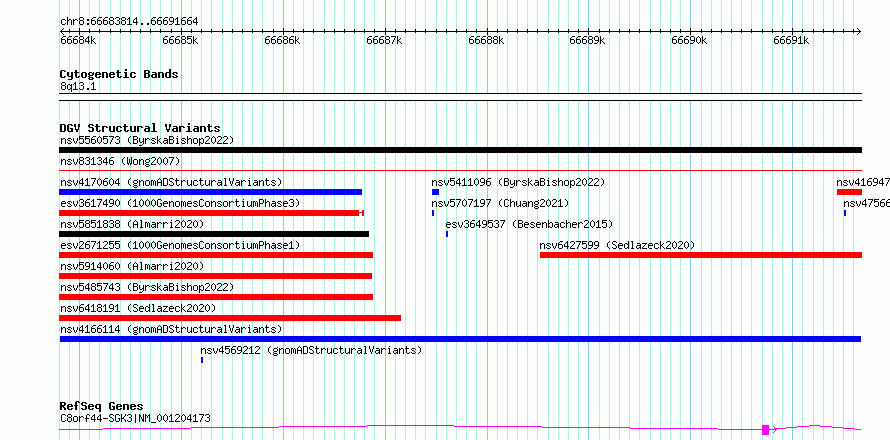Click the 66688k ruler tick label
Image resolution: width=890 pixels, height=440 pixels.
coord(486,40)
